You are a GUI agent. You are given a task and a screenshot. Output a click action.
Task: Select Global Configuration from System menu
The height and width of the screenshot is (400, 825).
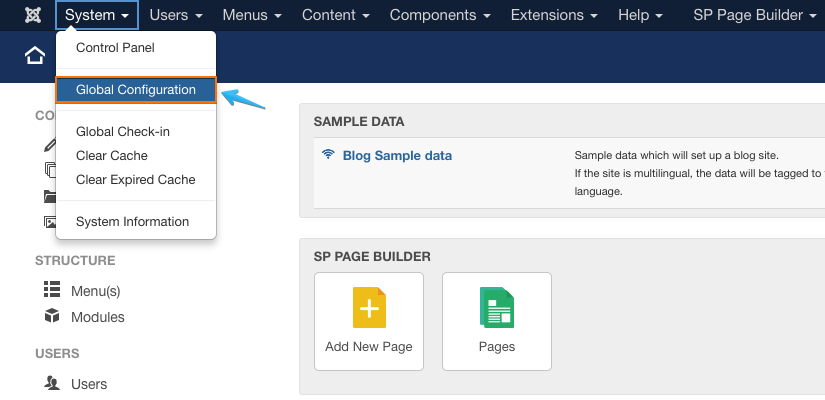point(136,90)
